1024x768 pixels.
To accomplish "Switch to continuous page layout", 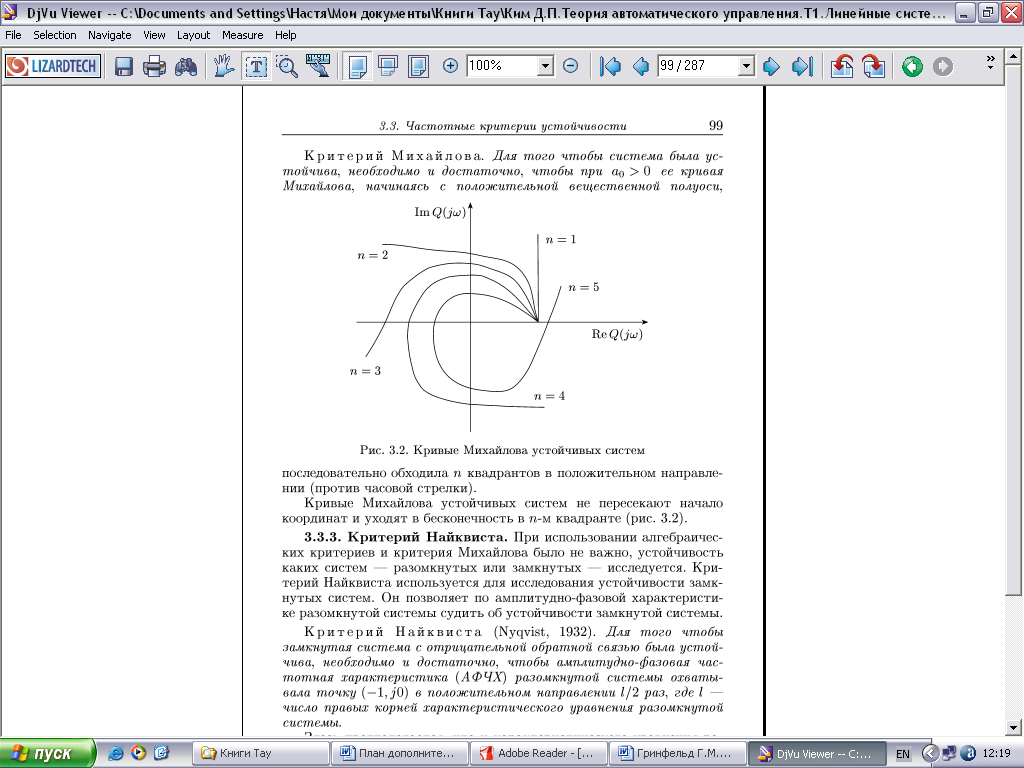I will pyautogui.click(x=388, y=66).
